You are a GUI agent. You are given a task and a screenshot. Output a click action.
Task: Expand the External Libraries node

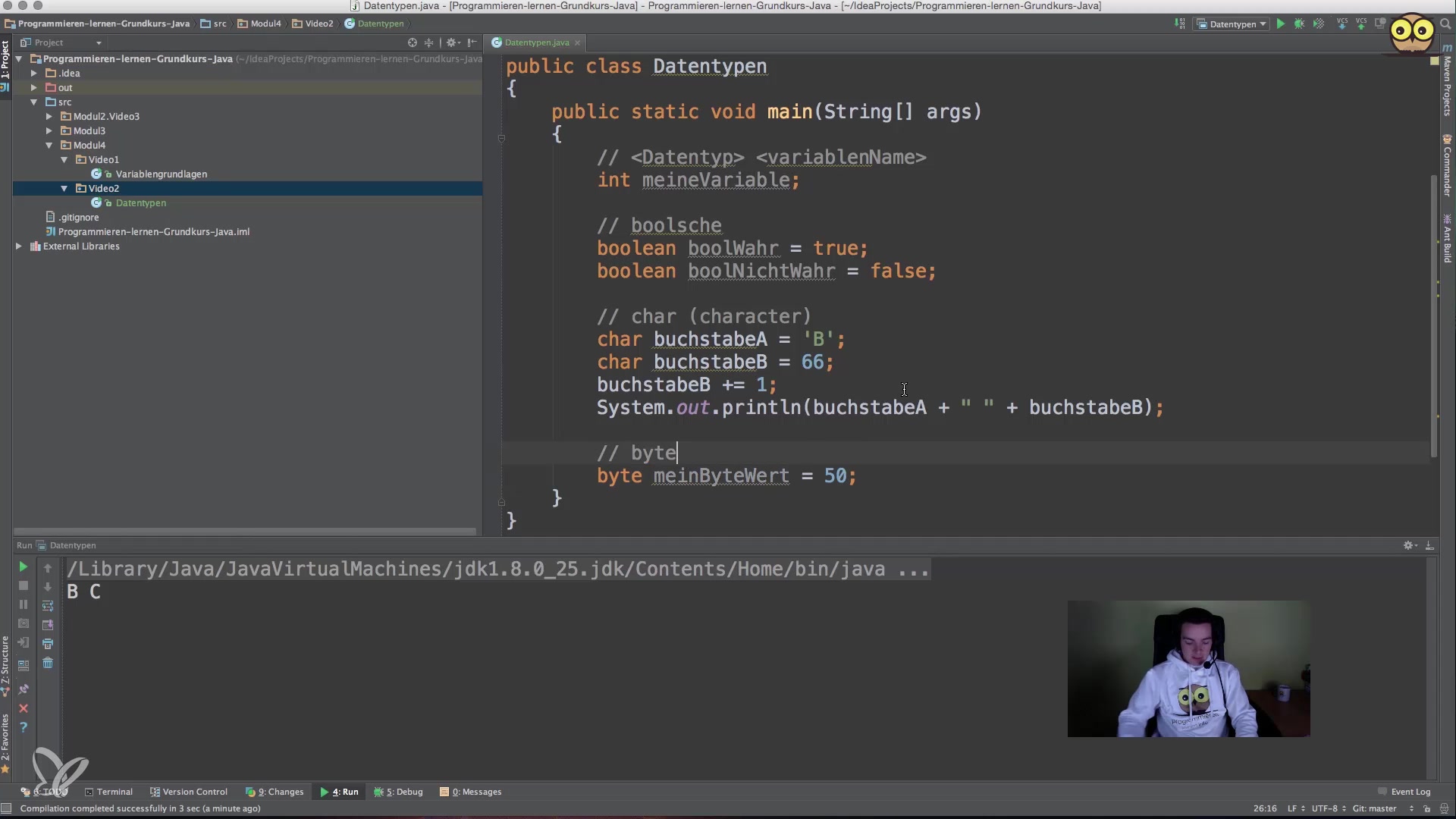[19, 246]
